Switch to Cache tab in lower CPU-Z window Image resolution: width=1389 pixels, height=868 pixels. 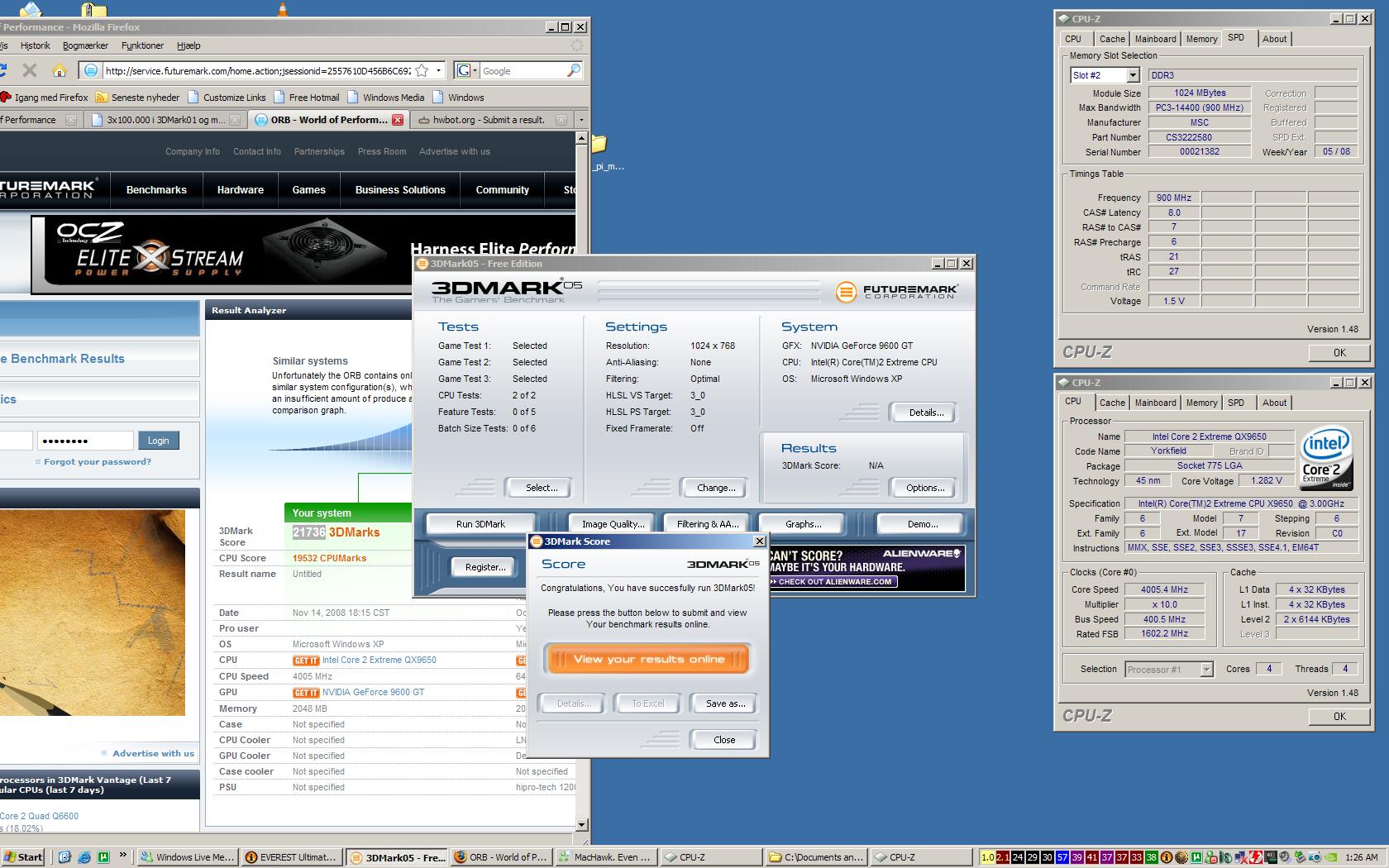[x=1111, y=403]
